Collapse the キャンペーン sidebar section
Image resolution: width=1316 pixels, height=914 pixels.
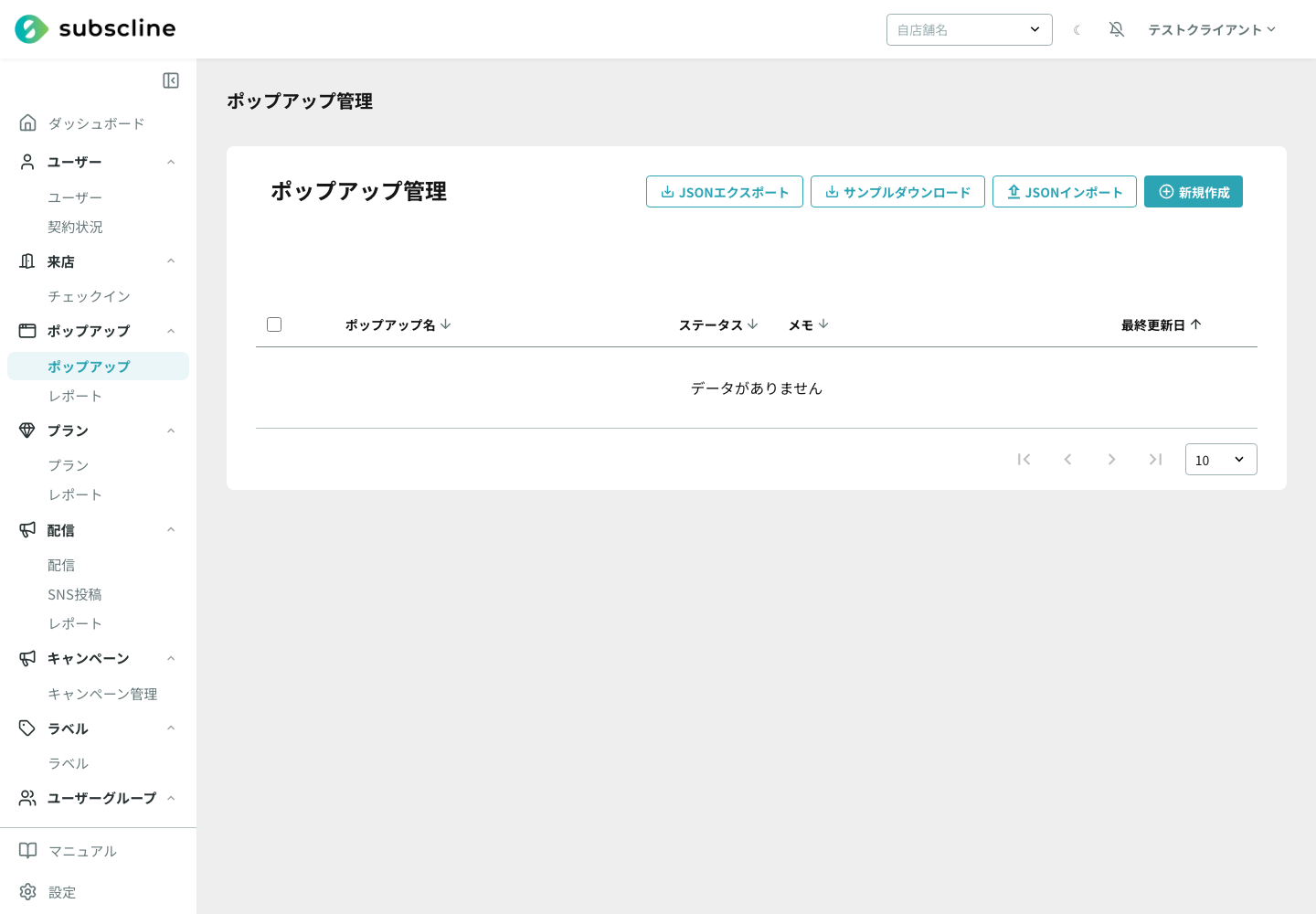171,658
